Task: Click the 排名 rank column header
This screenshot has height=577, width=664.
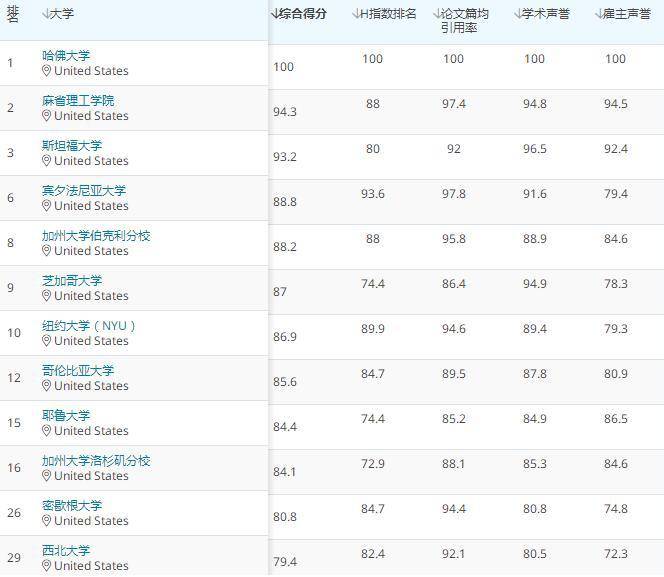Action: tap(13, 14)
